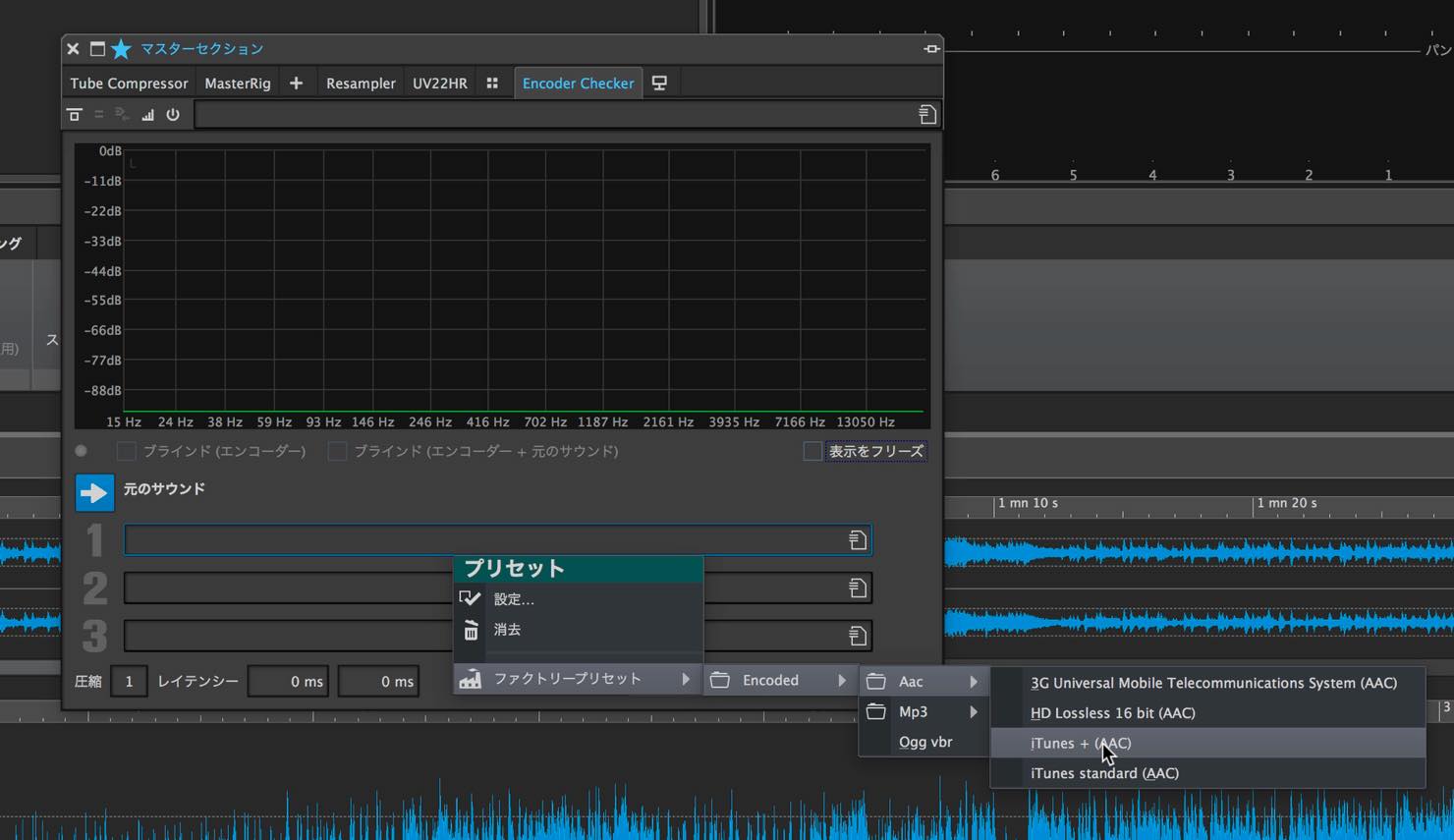Click the plugin preset name field in toolbar

tap(556, 115)
